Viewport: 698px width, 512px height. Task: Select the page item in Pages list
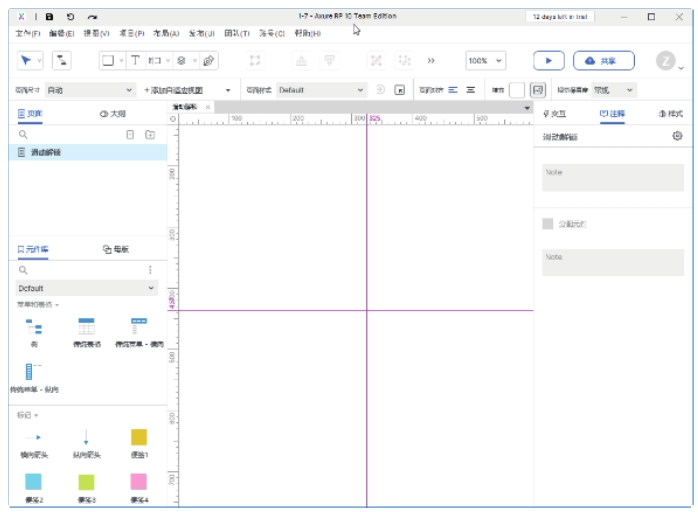45,152
